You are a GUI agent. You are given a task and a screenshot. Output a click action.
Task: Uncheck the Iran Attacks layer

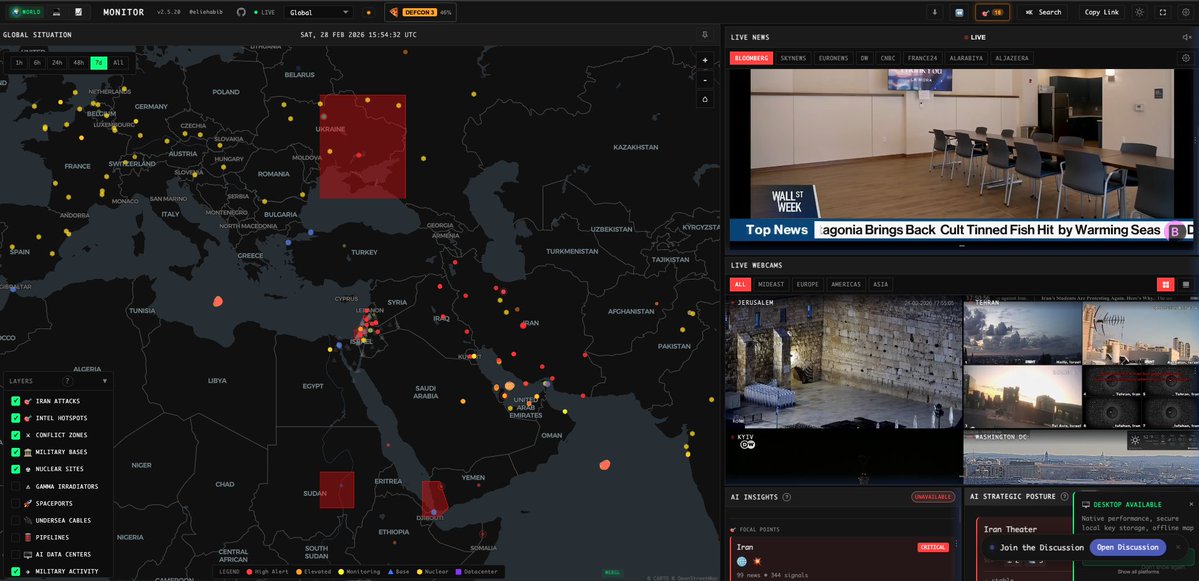tap(15, 401)
